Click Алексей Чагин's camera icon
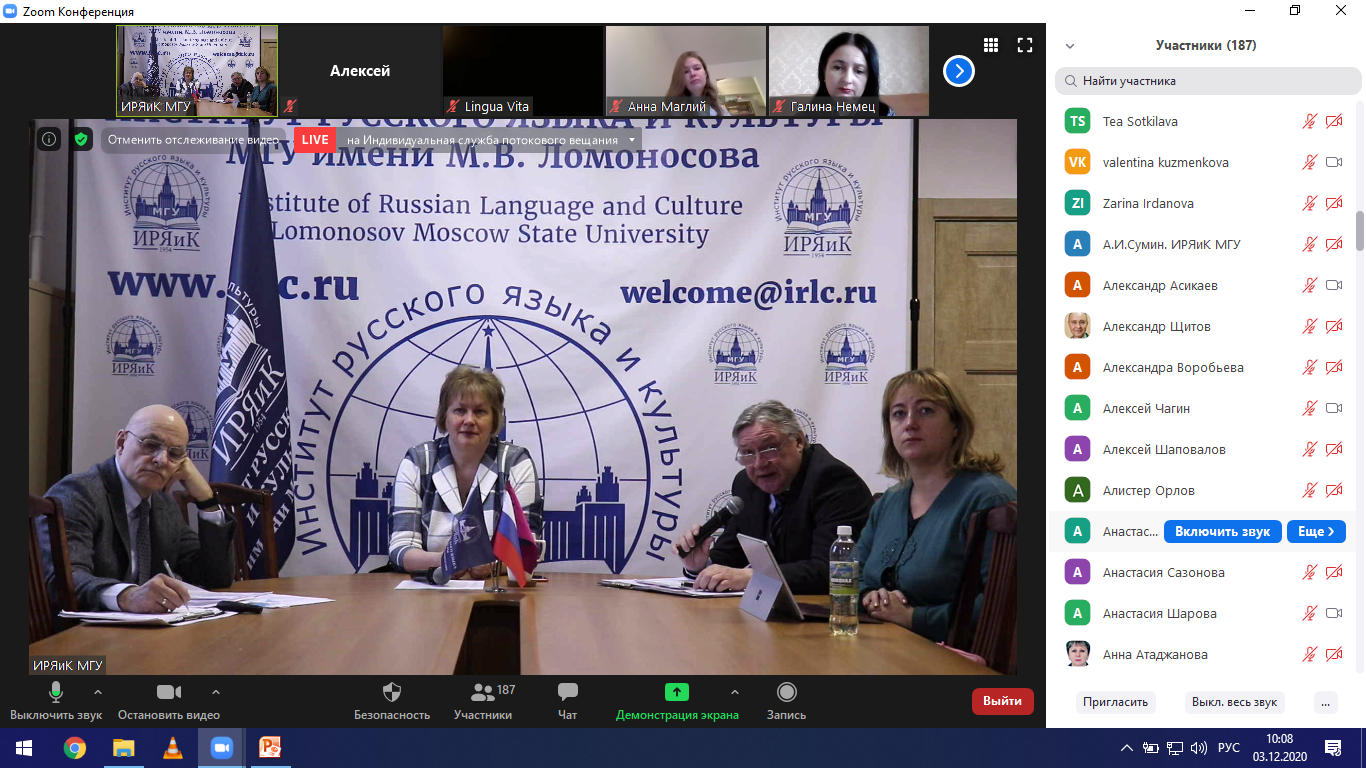This screenshot has height=768, width=1366. 1333,408
